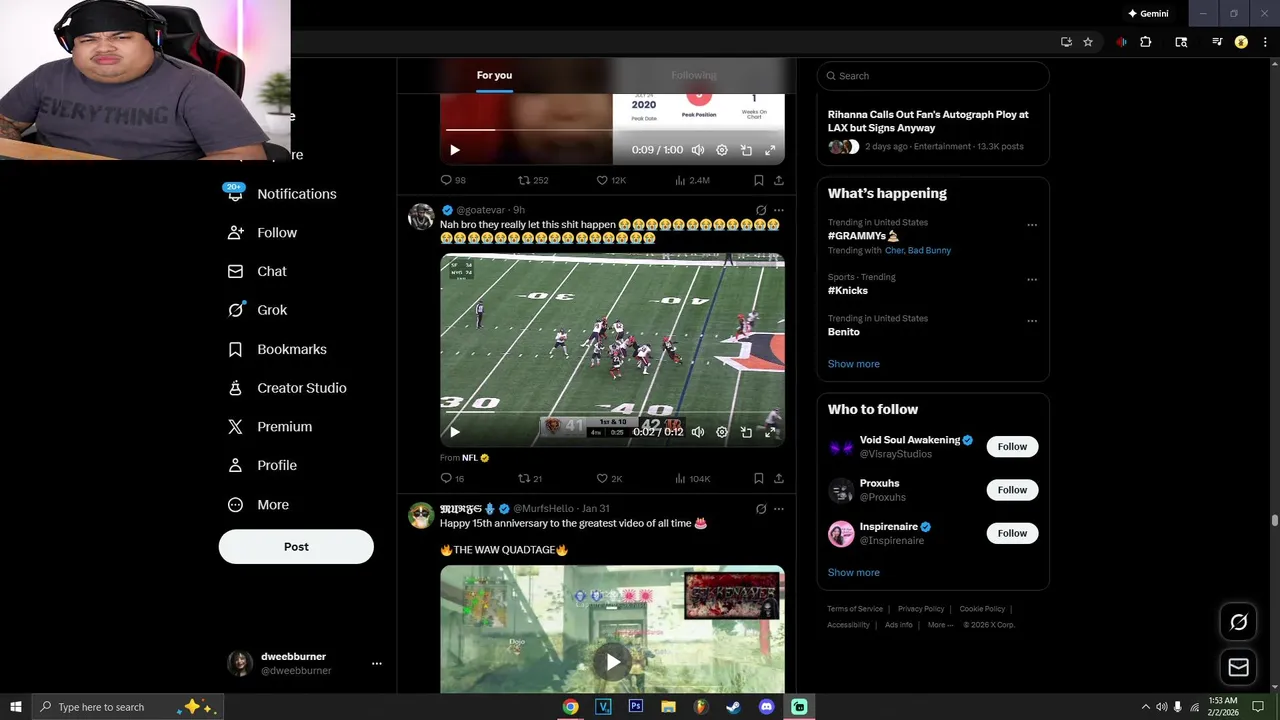Repost the post with 252 reposts
The height and width of the screenshot is (720, 1280).
533,180
